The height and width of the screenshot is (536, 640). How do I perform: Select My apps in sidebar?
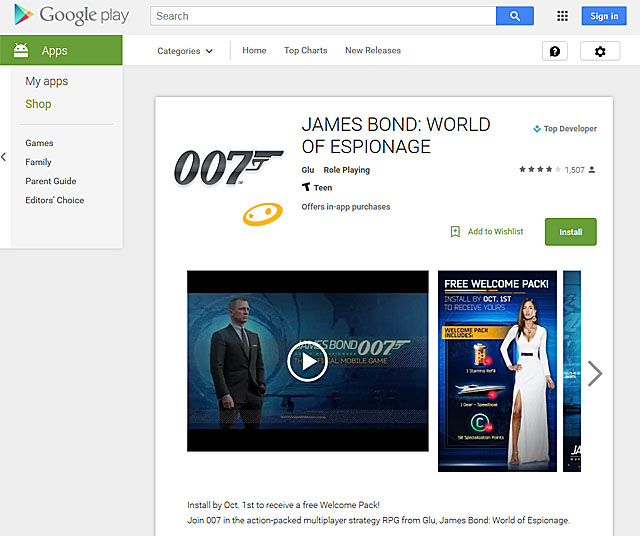point(47,81)
